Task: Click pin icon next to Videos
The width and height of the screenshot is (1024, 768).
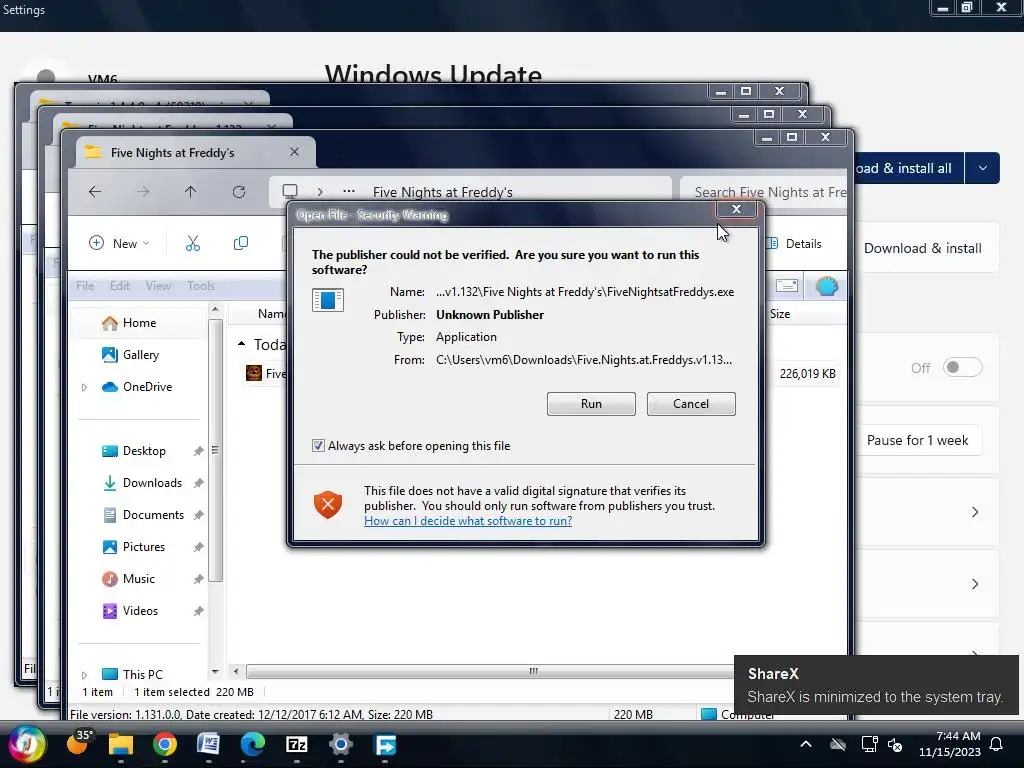Action: [x=199, y=611]
